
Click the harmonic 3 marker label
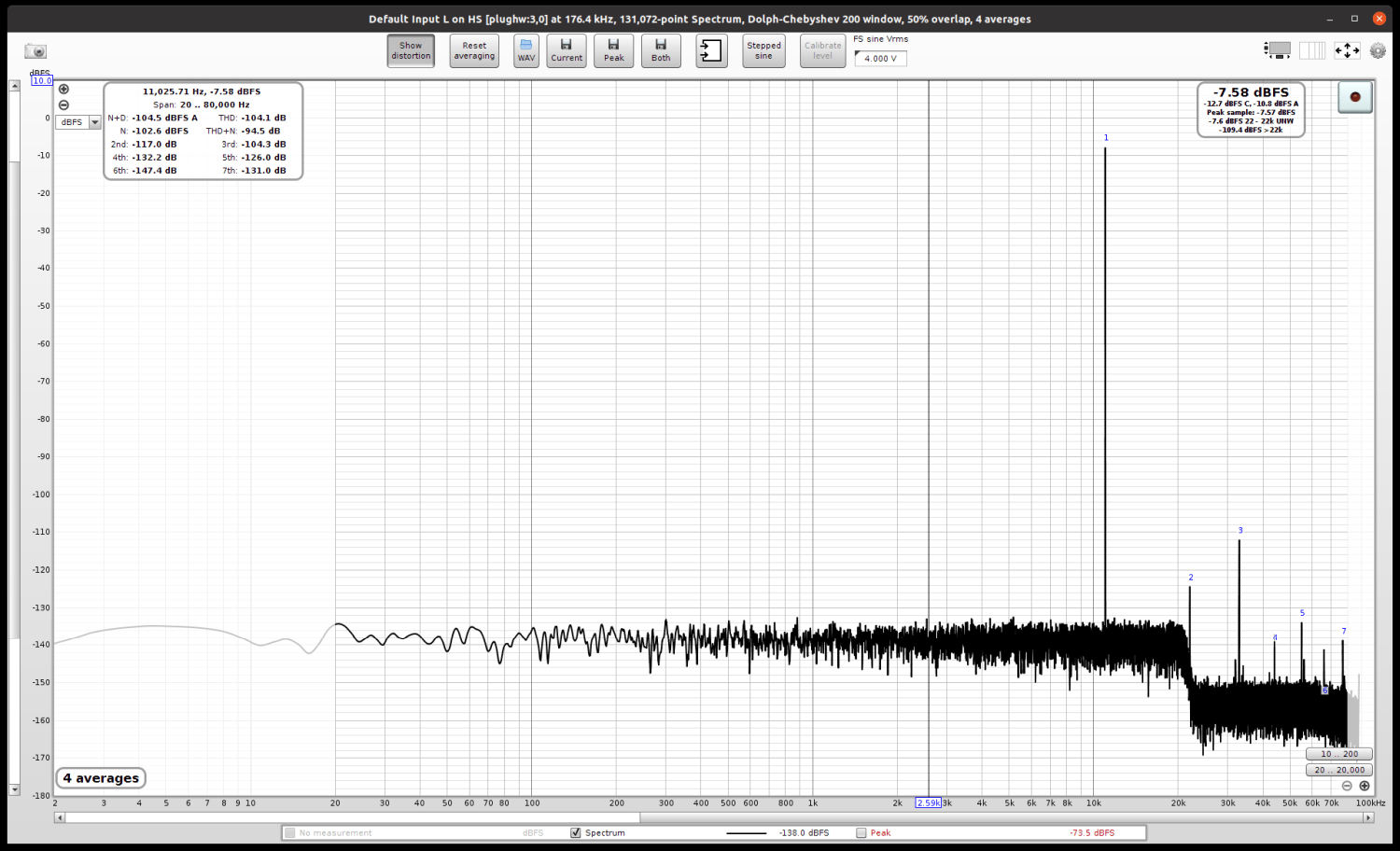tap(1240, 530)
